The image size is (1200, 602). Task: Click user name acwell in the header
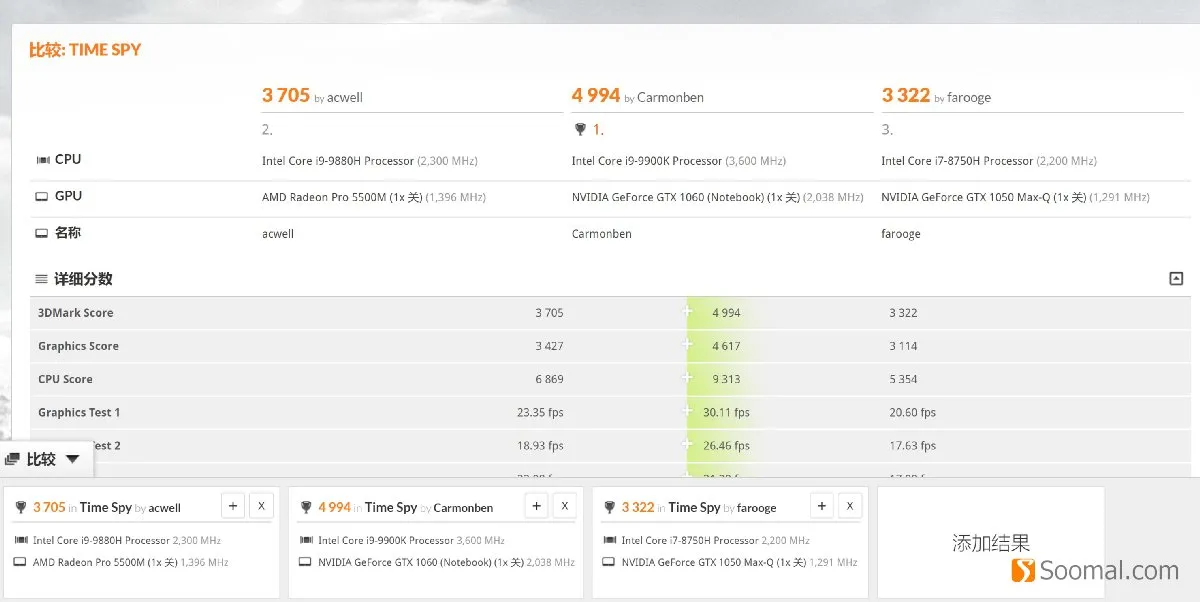(x=345, y=98)
